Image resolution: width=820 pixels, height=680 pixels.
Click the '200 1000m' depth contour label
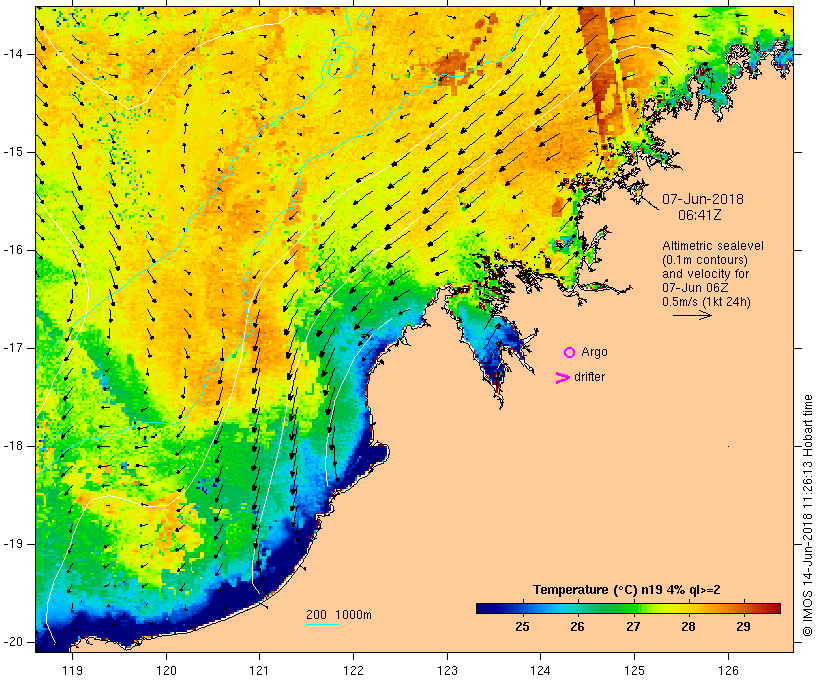click(339, 615)
